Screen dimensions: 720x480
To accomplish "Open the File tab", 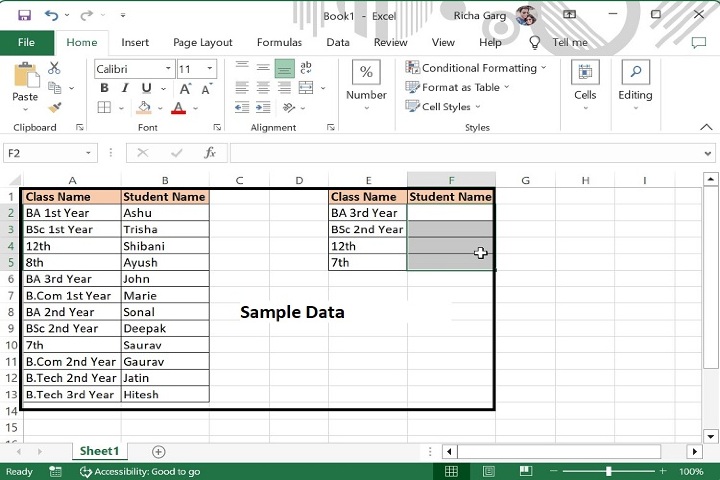I will pyautogui.click(x=26, y=43).
